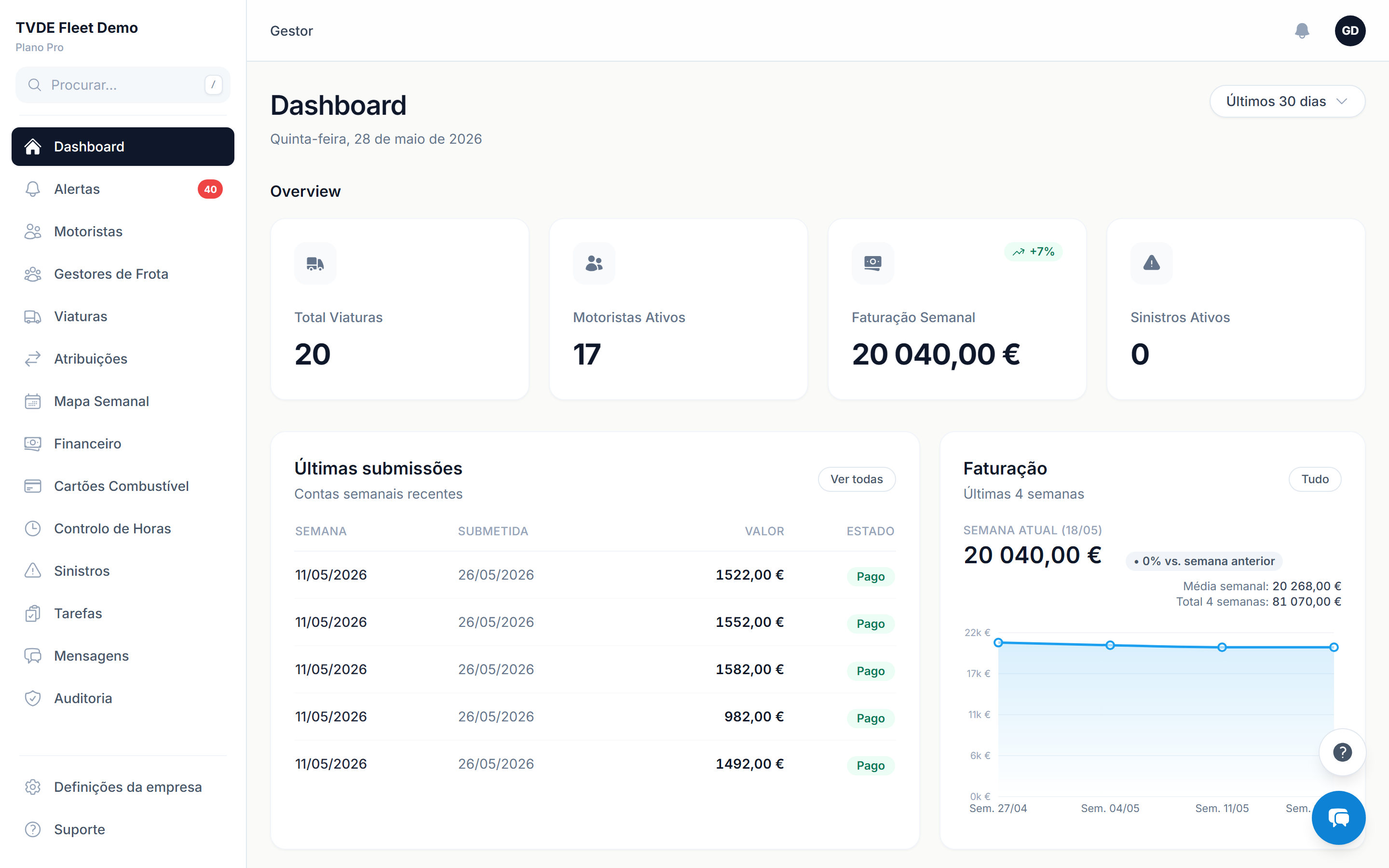Click the 0% vs. semana anterior badge
Image resolution: width=1389 pixels, height=868 pixels.
tap(1204, 561)
